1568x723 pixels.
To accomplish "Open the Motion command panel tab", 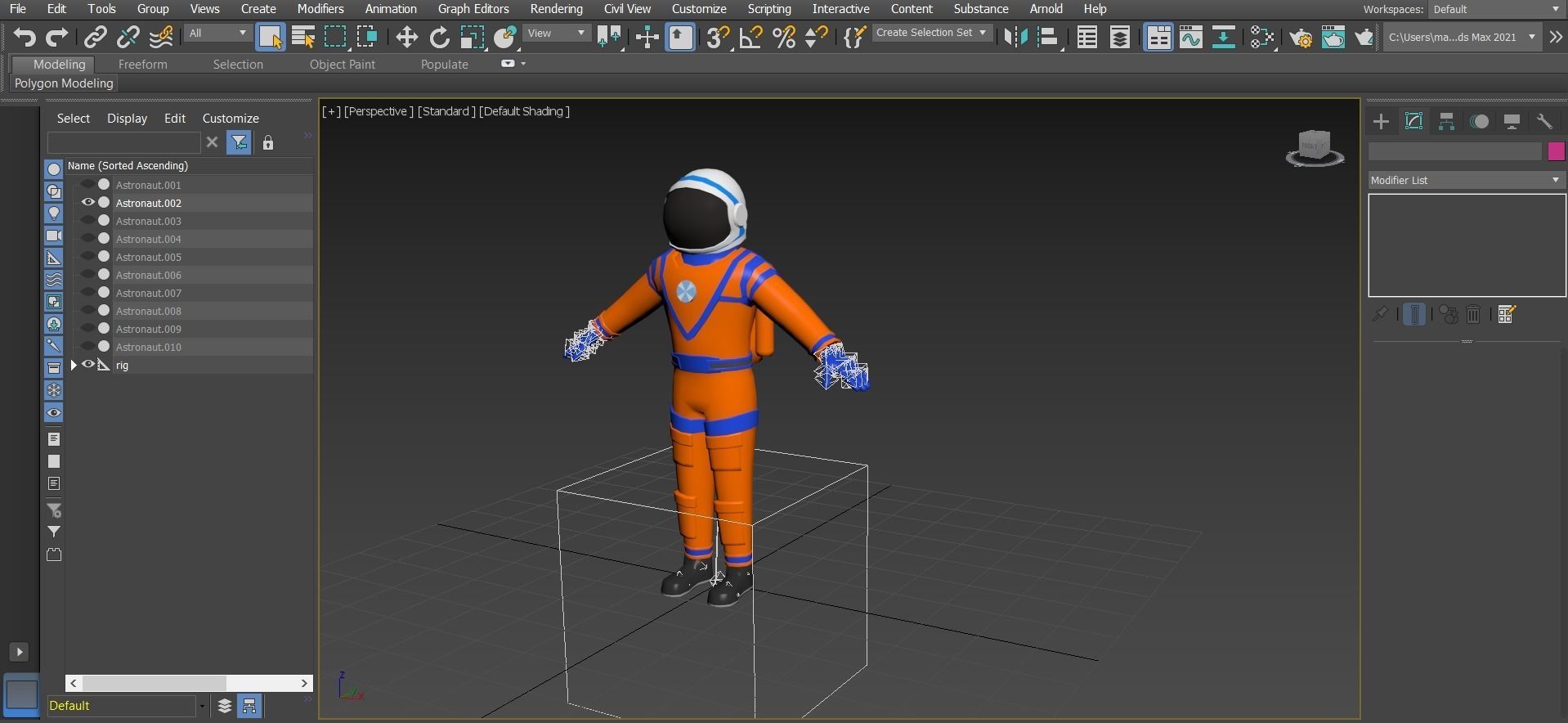I will pos(1479,122).
